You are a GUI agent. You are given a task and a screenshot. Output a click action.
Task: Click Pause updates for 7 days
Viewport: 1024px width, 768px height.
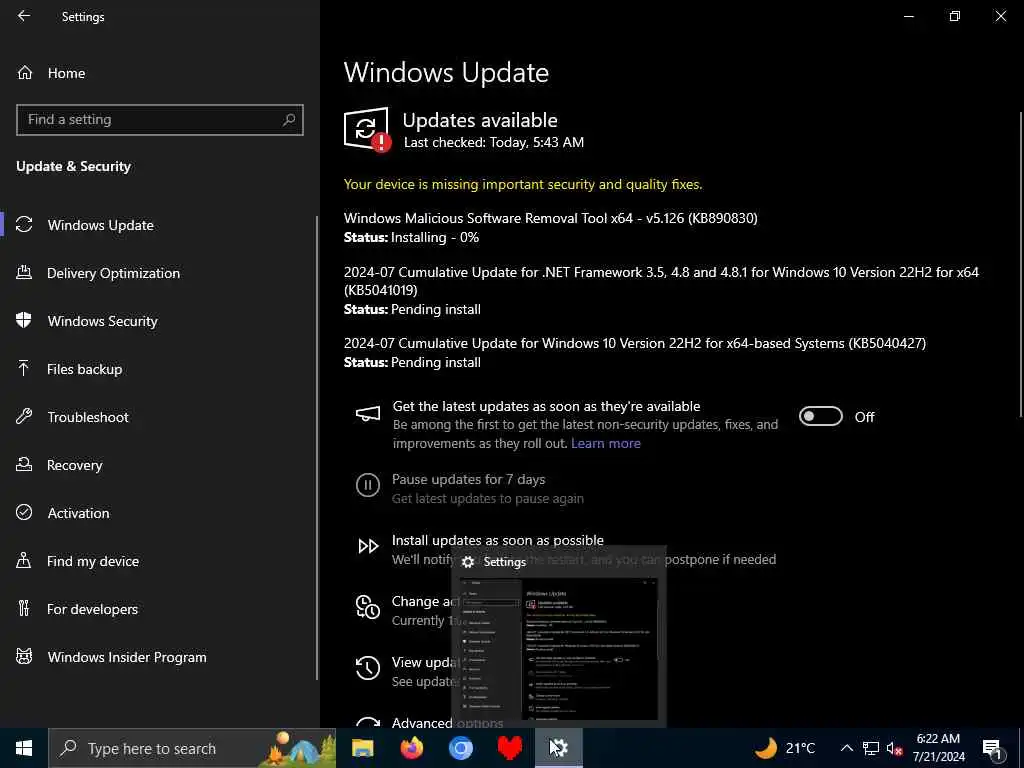point(468,479)
